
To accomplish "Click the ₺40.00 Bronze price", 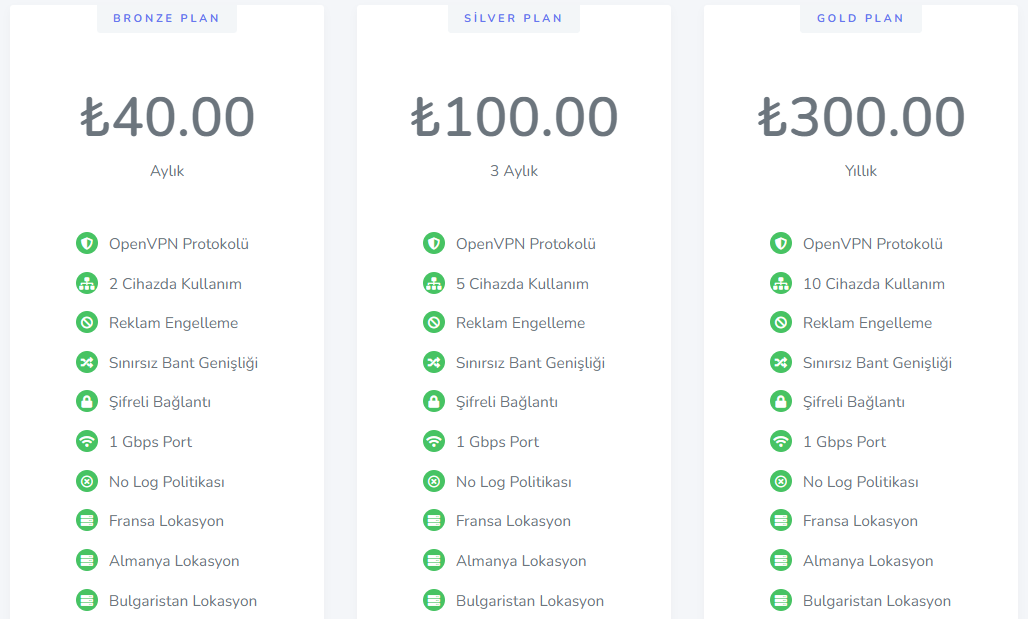I will 167,117.
